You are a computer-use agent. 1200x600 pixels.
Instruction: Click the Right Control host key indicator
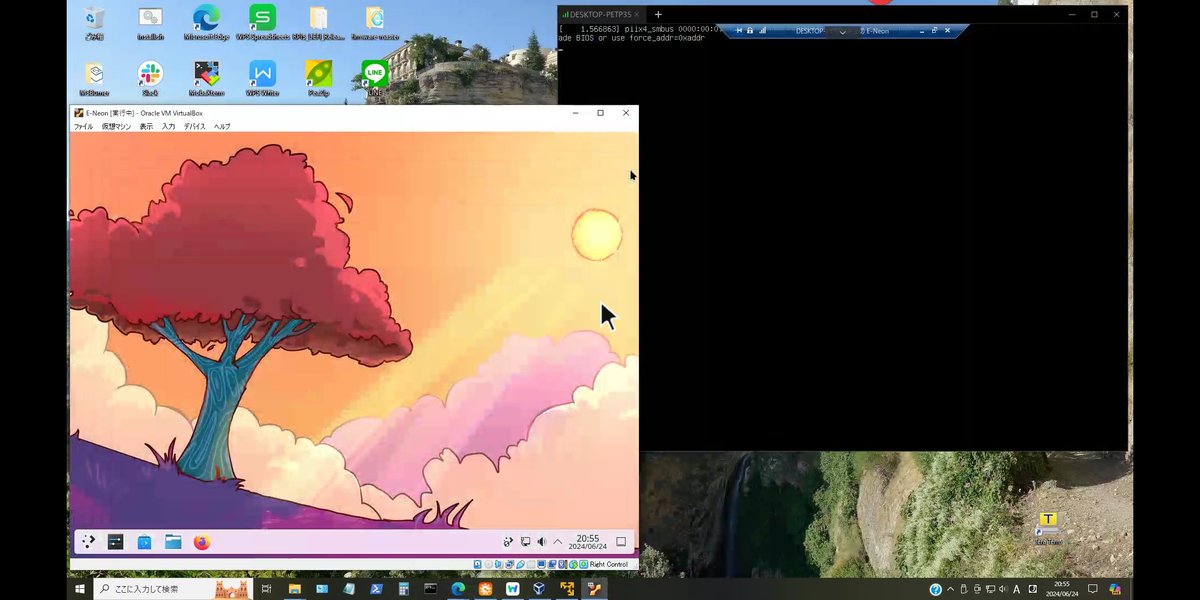(608, 565)
